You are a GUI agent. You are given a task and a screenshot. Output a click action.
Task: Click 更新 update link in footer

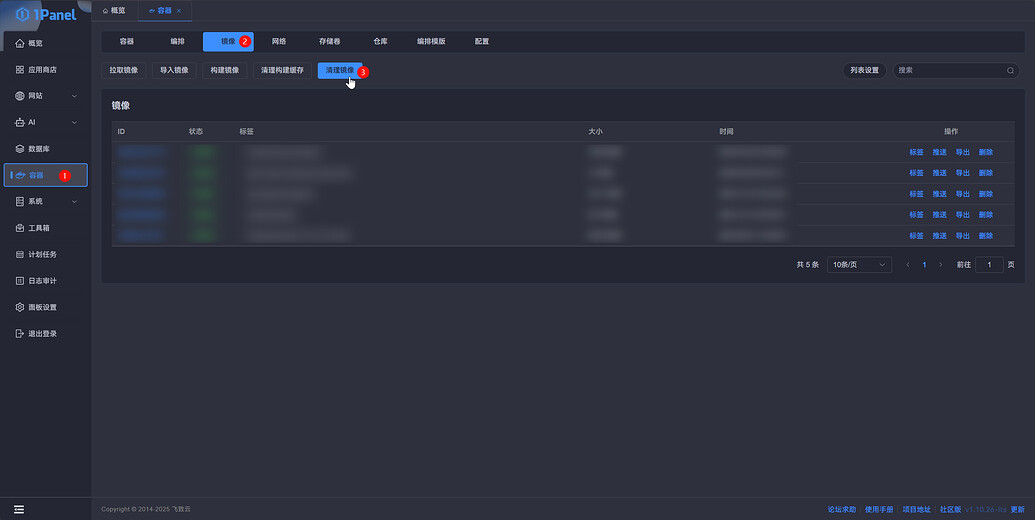pyautogui.click(x=1017, y=509)
